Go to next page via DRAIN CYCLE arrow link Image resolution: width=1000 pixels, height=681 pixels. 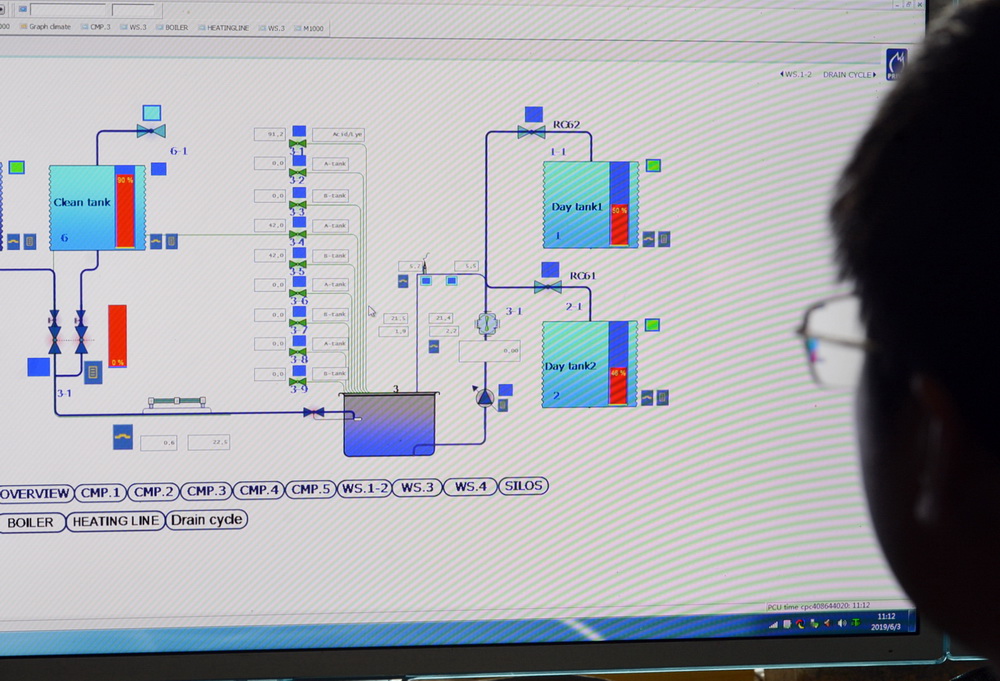[849, 75]
